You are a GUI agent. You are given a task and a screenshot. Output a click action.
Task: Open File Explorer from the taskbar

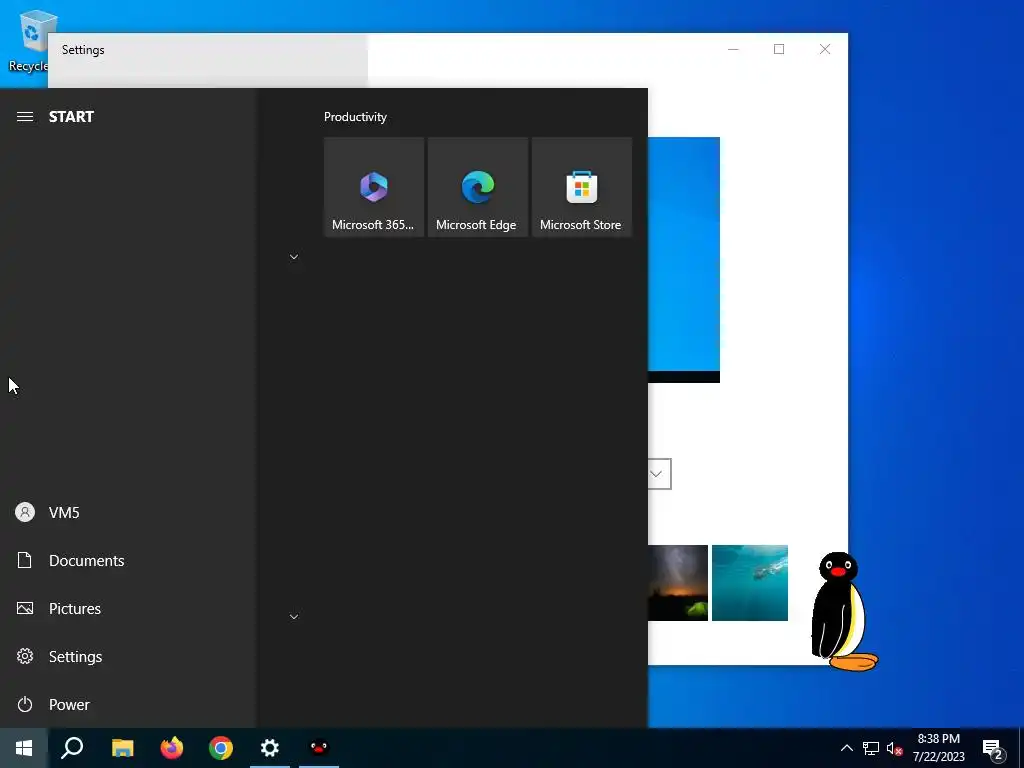click(122, 748)
